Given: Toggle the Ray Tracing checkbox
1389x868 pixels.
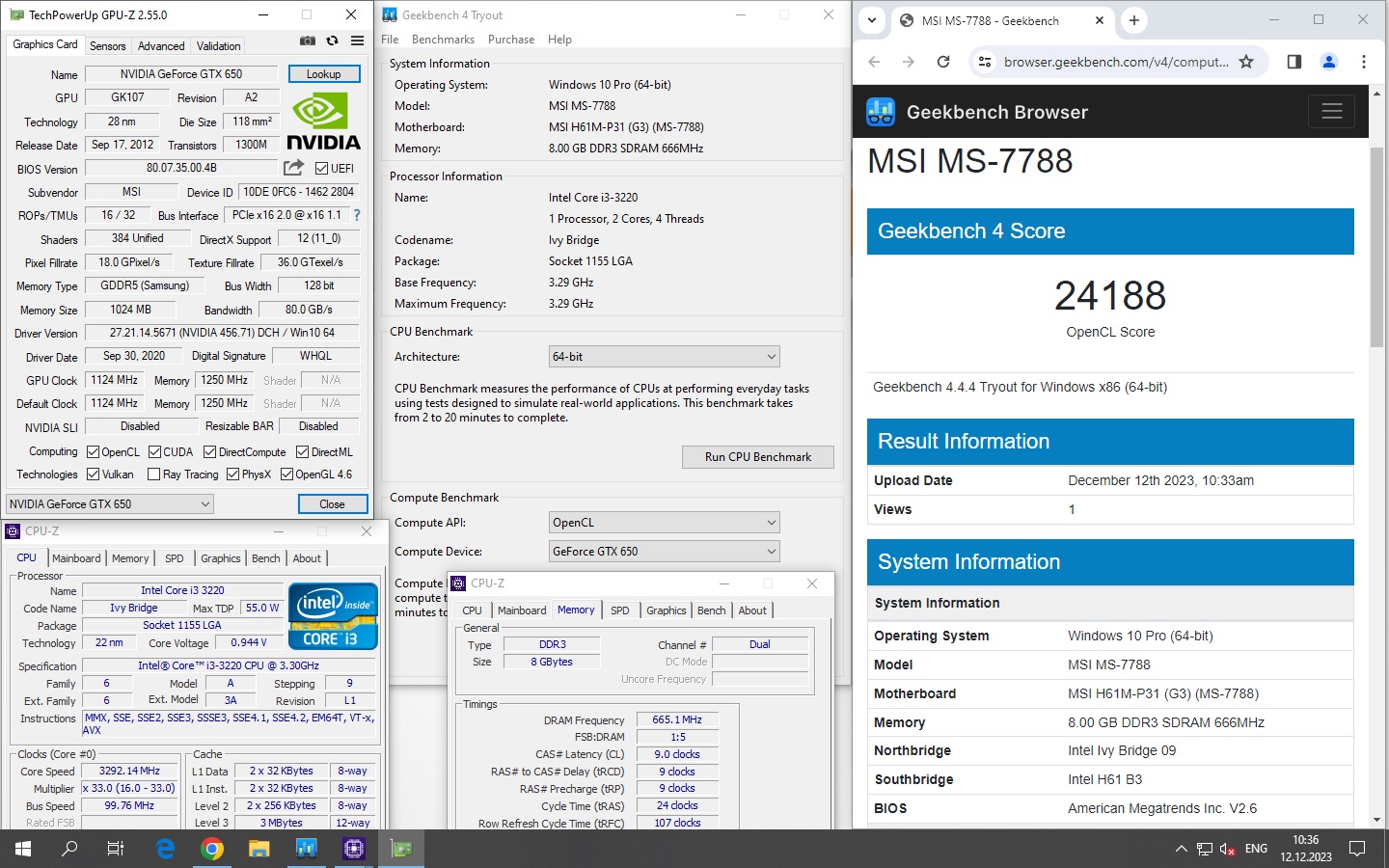Looking at the screenshot, I should click(153, 474).
